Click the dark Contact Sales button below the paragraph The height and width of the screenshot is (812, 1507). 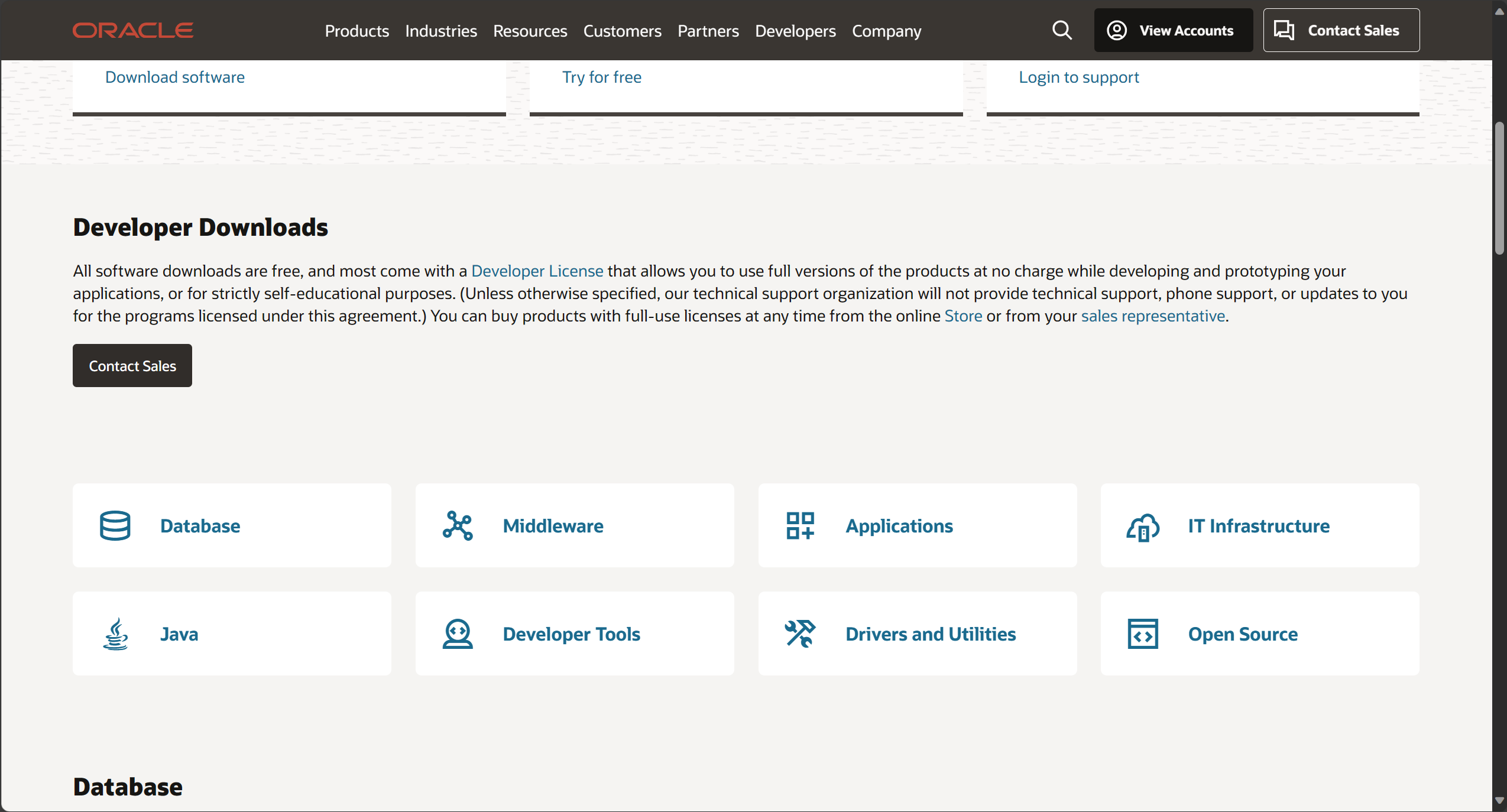pyautogui.click(x=132, y=366)
